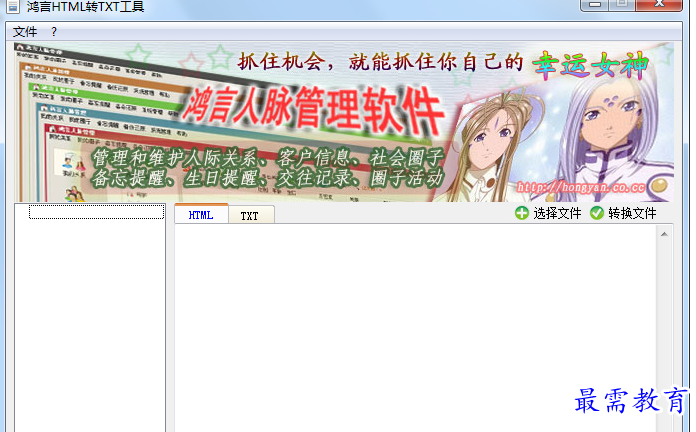
Task: Open the 文件 menu
Action: pos(25,32)
